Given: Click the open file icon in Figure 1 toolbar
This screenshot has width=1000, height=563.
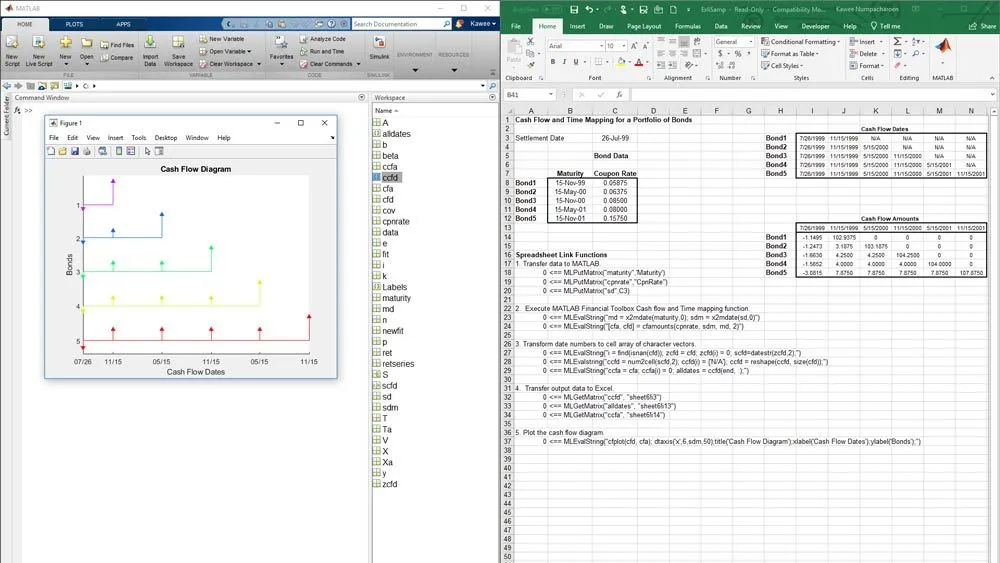Looking at the screenshot, I should click(62, 151).
